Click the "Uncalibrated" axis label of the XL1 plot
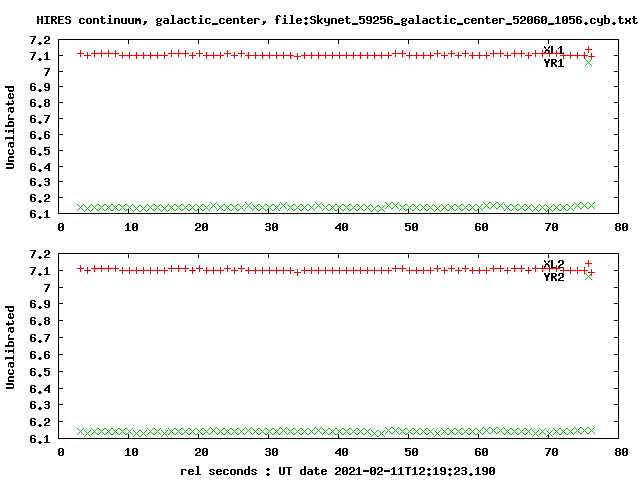640x480 pixels. tap(10, 127)
